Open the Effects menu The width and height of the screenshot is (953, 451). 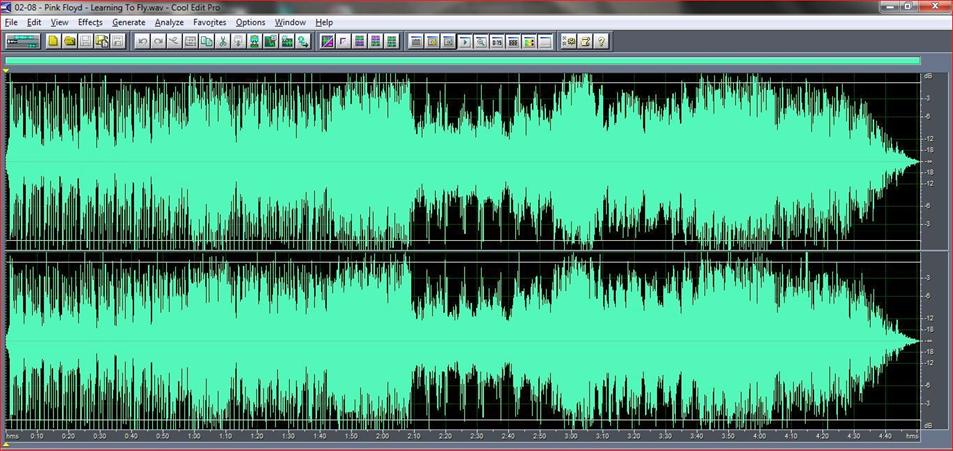[x=90, y=22]
